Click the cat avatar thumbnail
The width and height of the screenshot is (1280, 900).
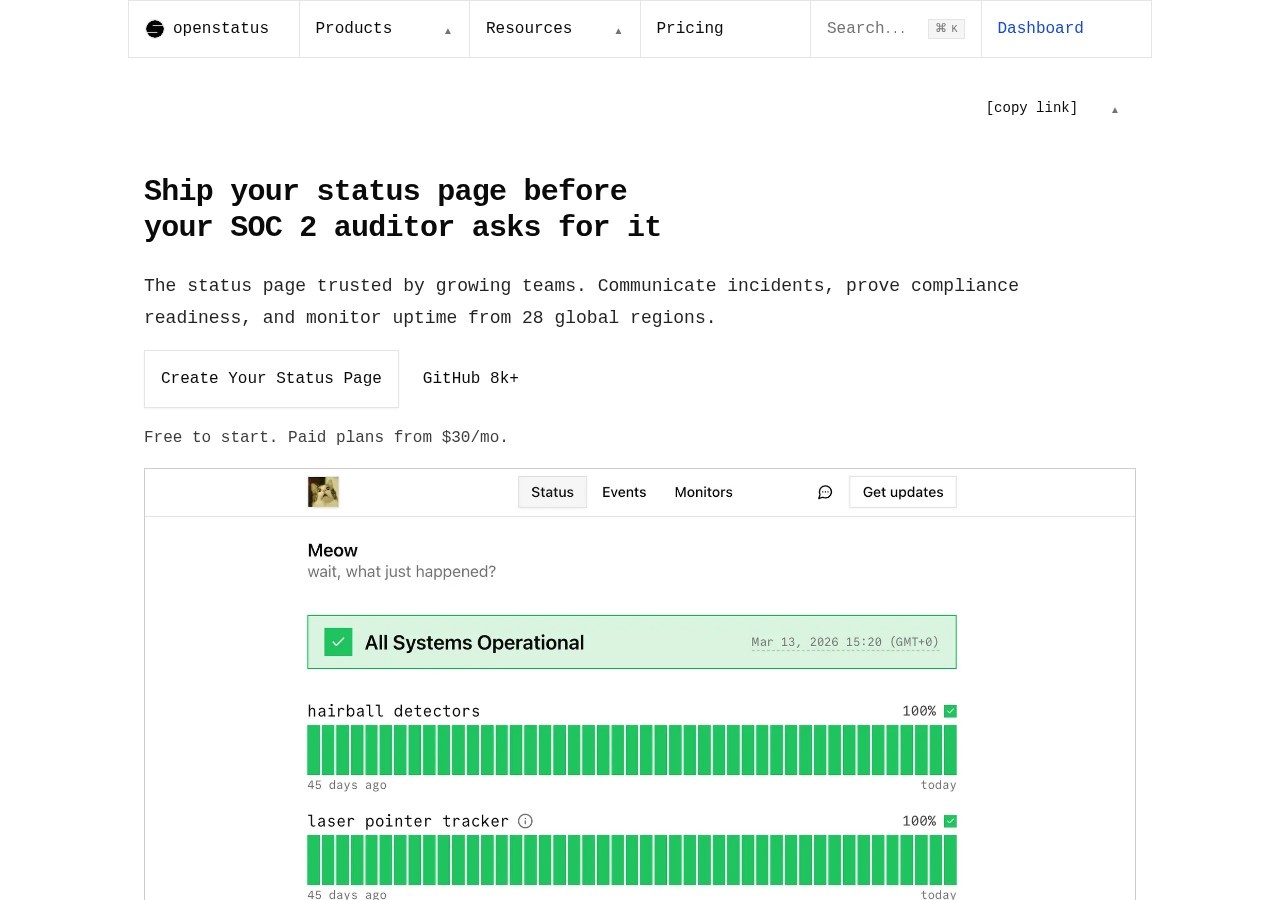(323, 492)
